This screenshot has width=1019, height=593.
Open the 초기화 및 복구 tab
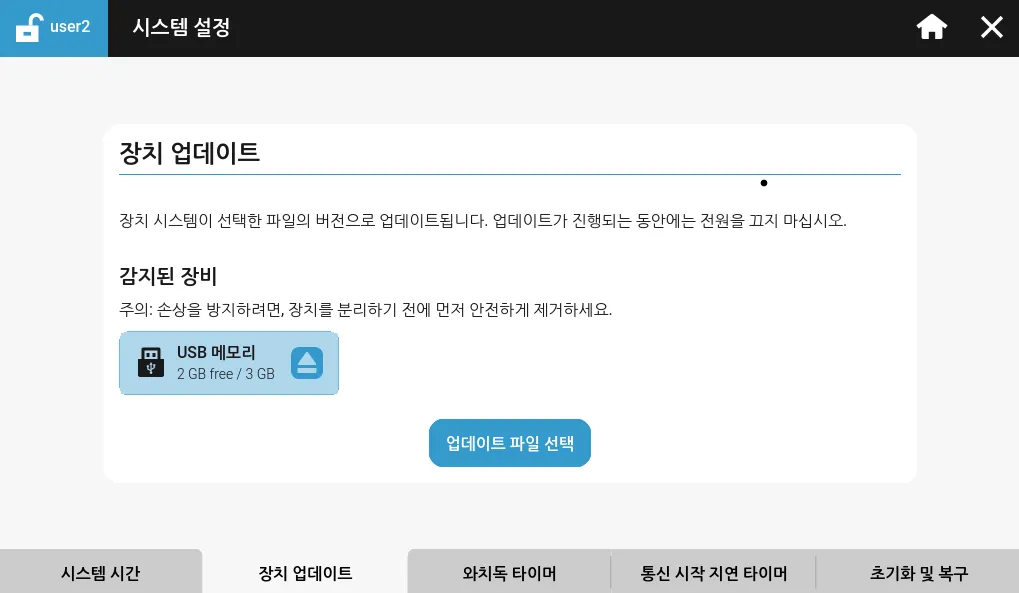pyautogui.click(x=918, y=573)
